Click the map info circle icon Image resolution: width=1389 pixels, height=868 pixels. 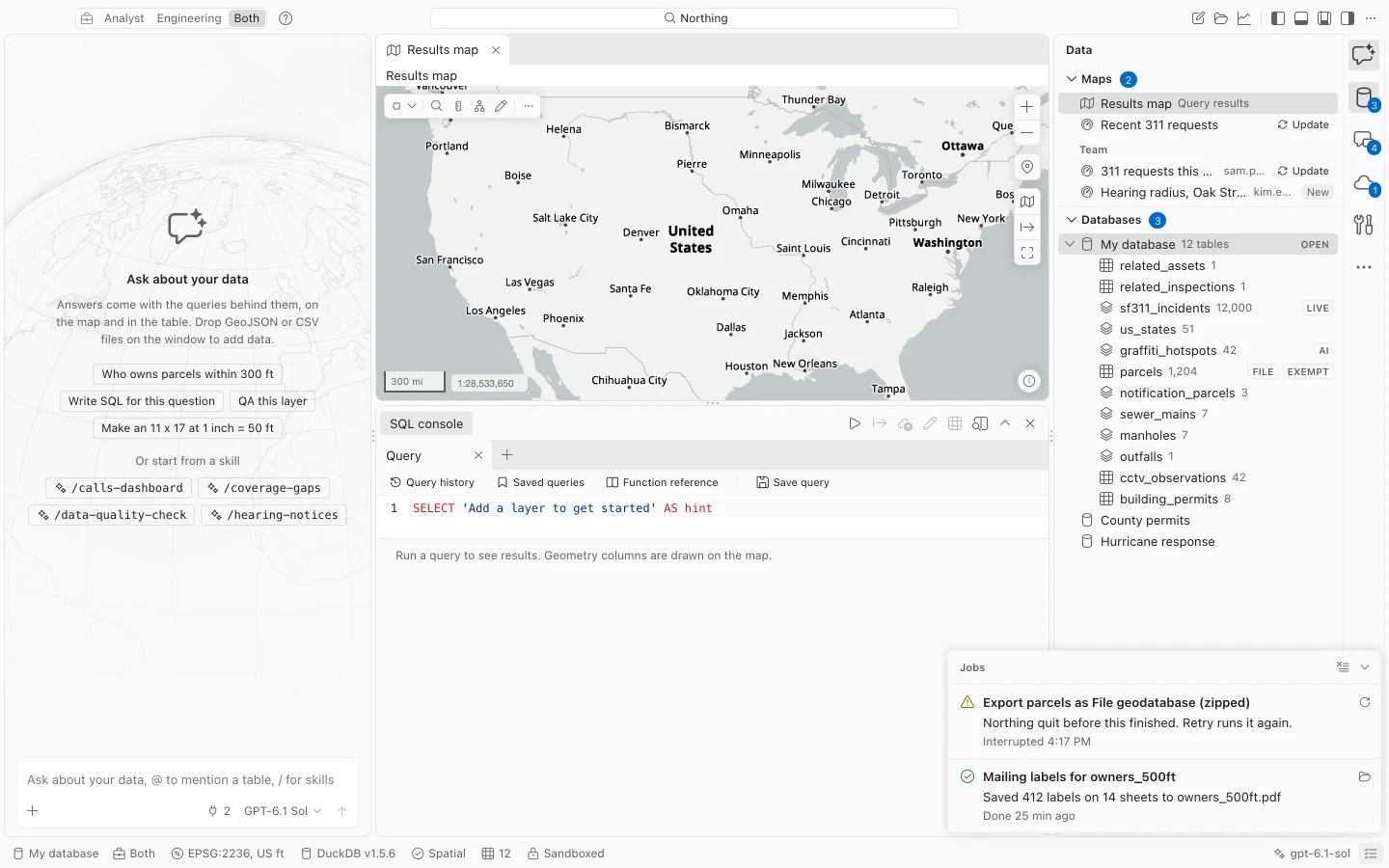coord(1029,381)
